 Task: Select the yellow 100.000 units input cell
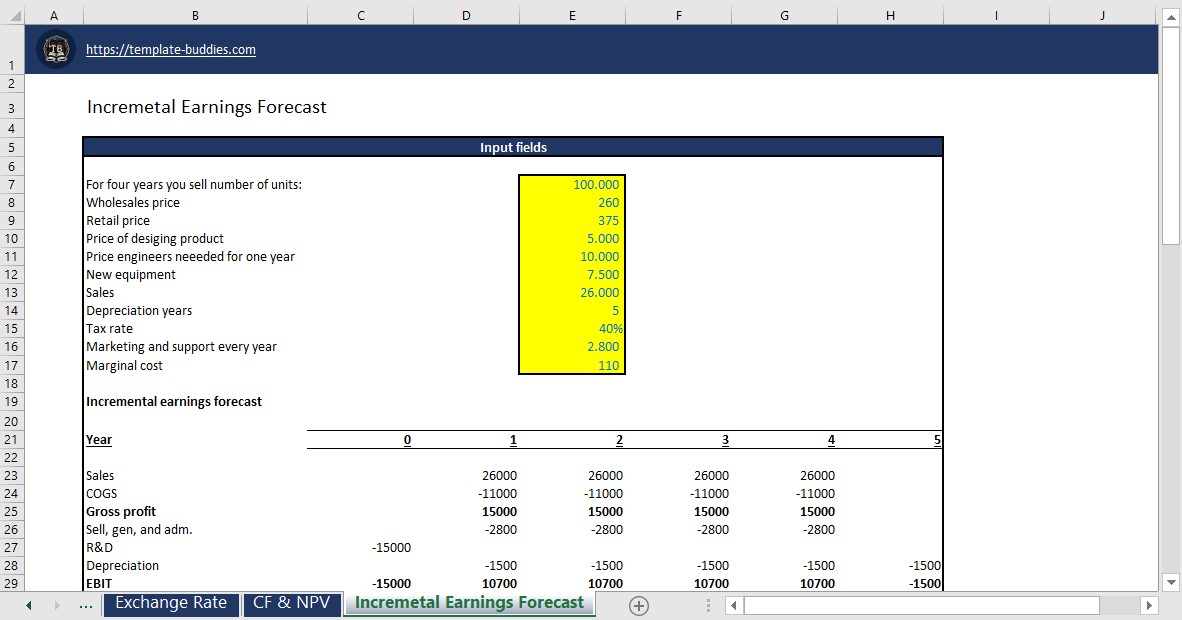[571, 184]
